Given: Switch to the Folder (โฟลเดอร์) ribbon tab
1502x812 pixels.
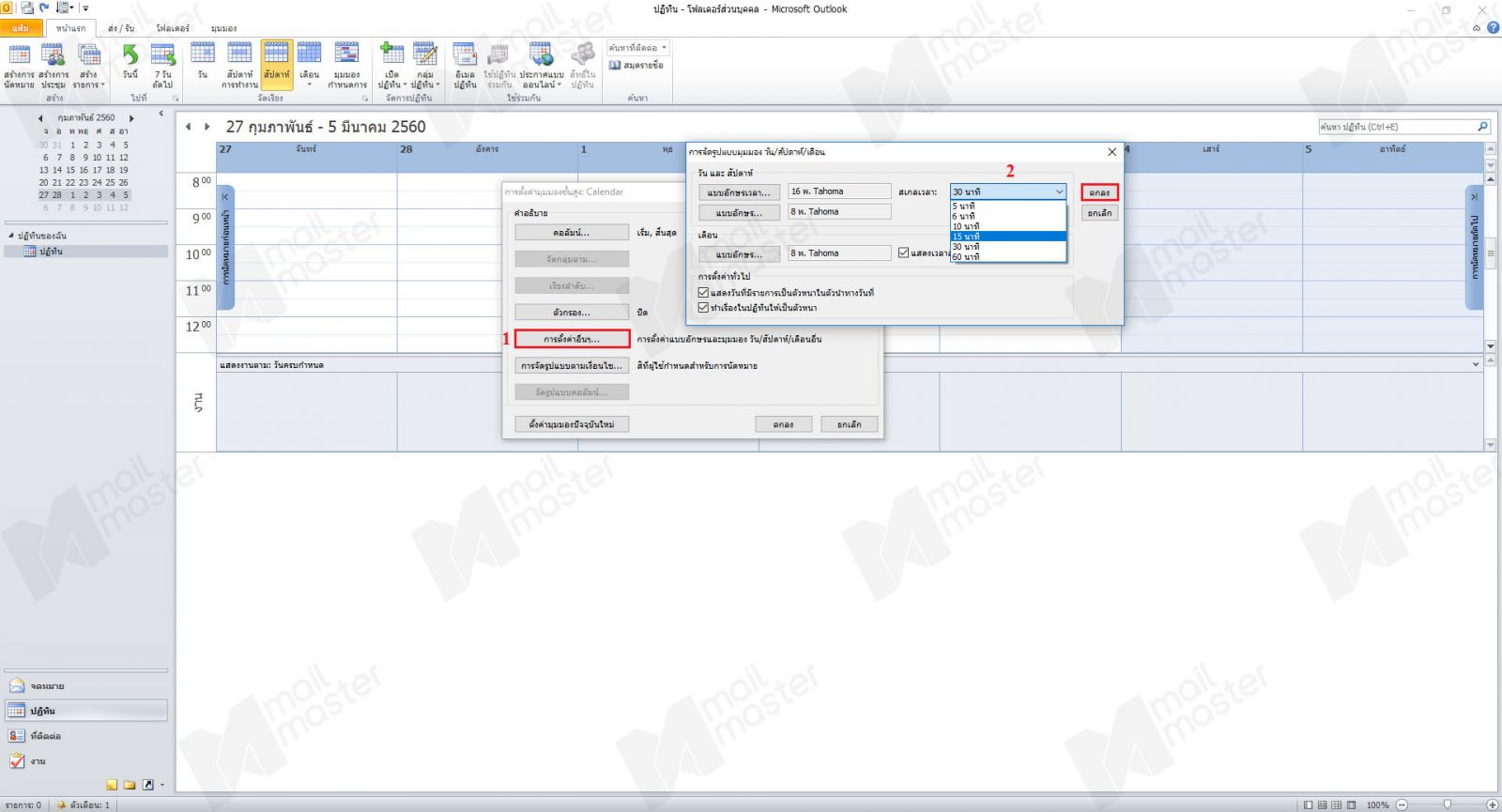Looking at the screenshot, I should point(173,28).
